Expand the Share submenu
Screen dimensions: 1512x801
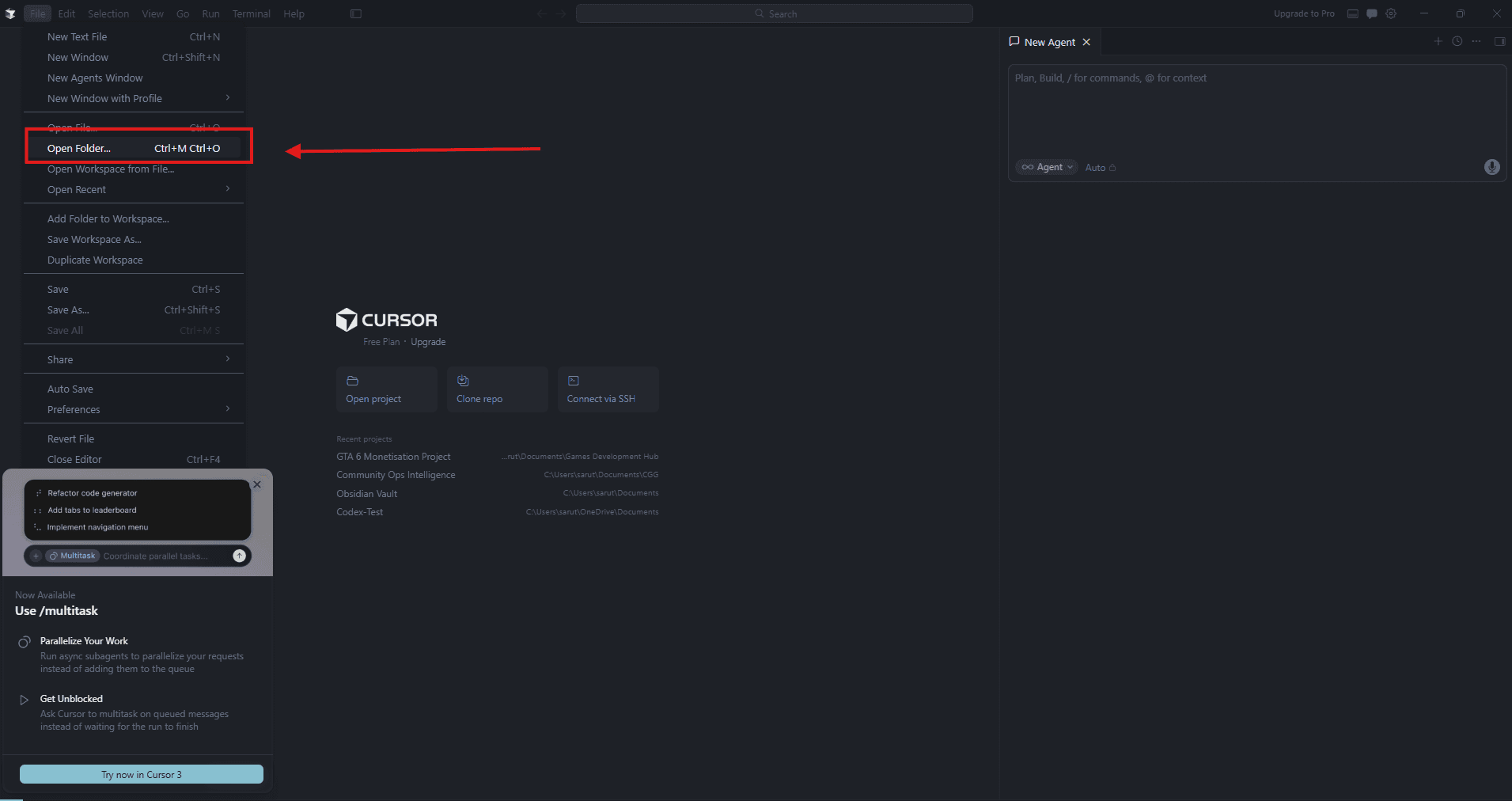point(134,359)
